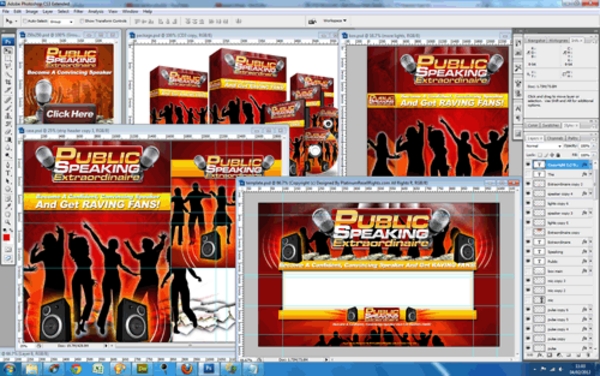Expand effects on 'speaker copy 4' layer
Screen dimensions: 600x376
click(x=590, y=194)
